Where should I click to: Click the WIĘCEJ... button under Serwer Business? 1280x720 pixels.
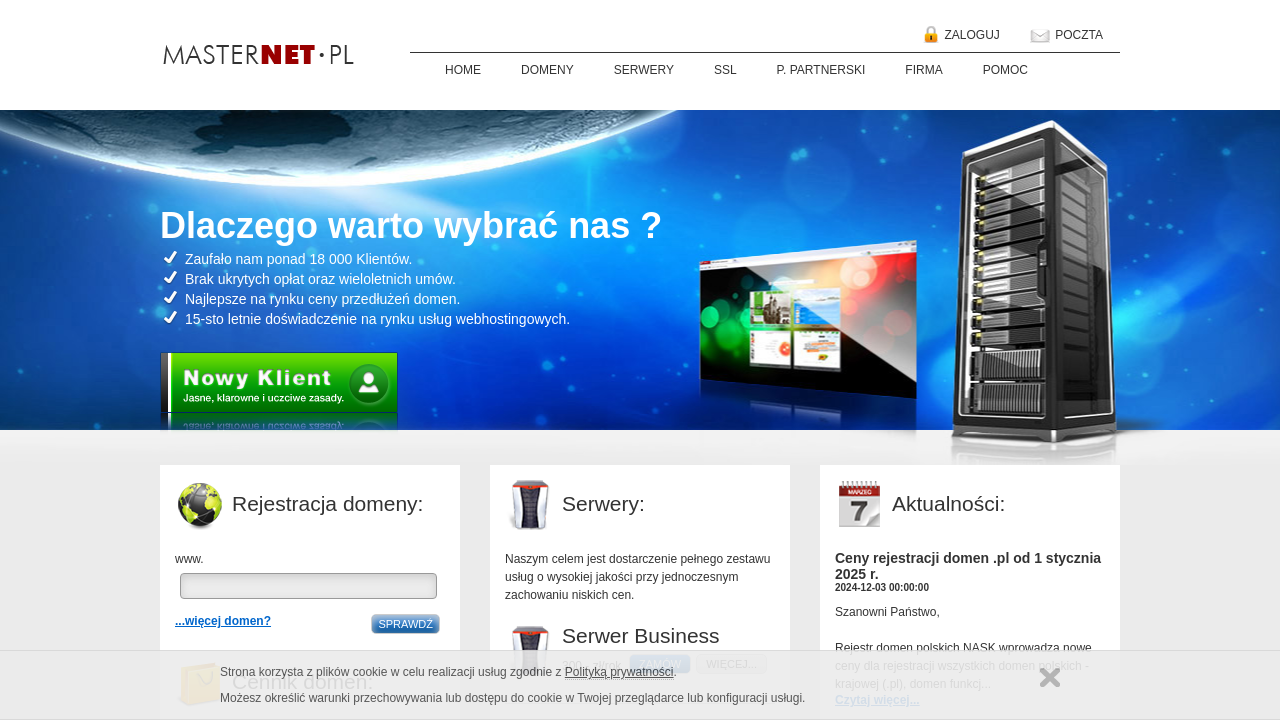[731, 665]
